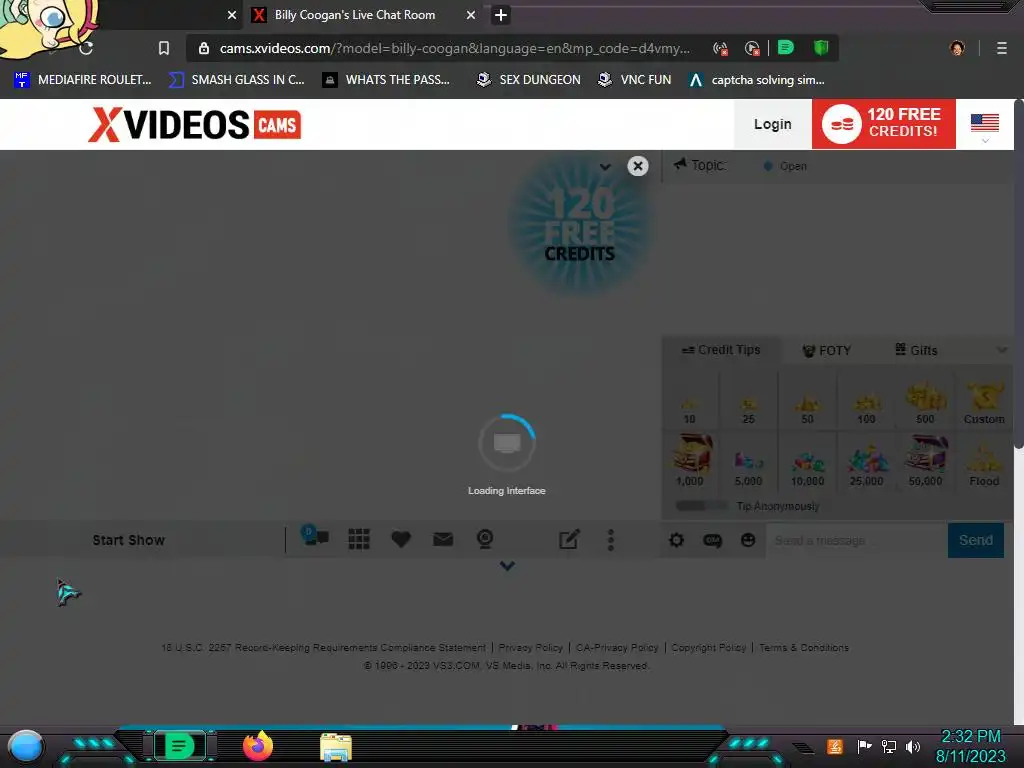
Task: Select the 25 credit tip
Action: coord(748,402)
